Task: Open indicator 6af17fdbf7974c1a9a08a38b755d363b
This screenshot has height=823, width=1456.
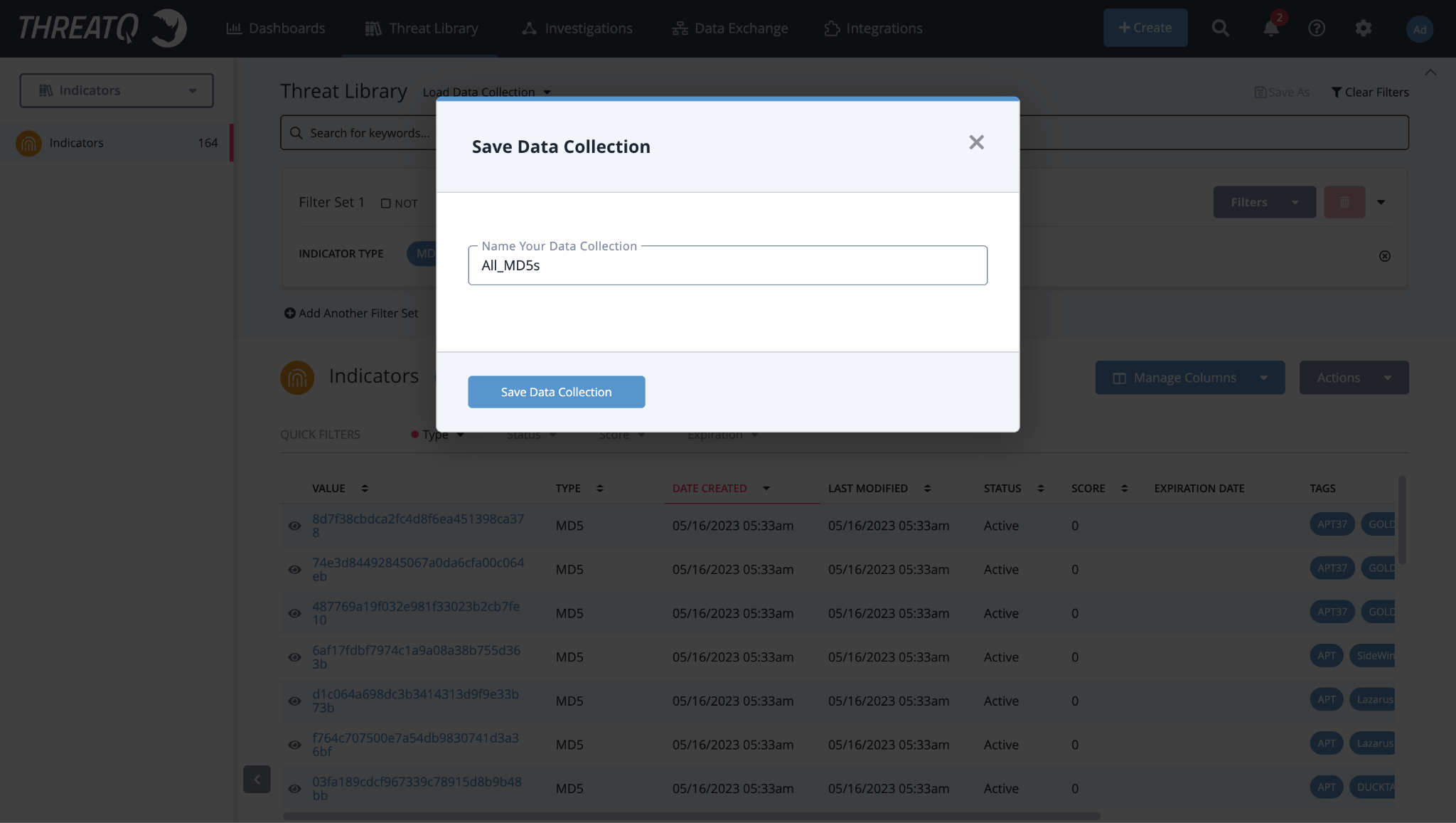Action: 416,657
